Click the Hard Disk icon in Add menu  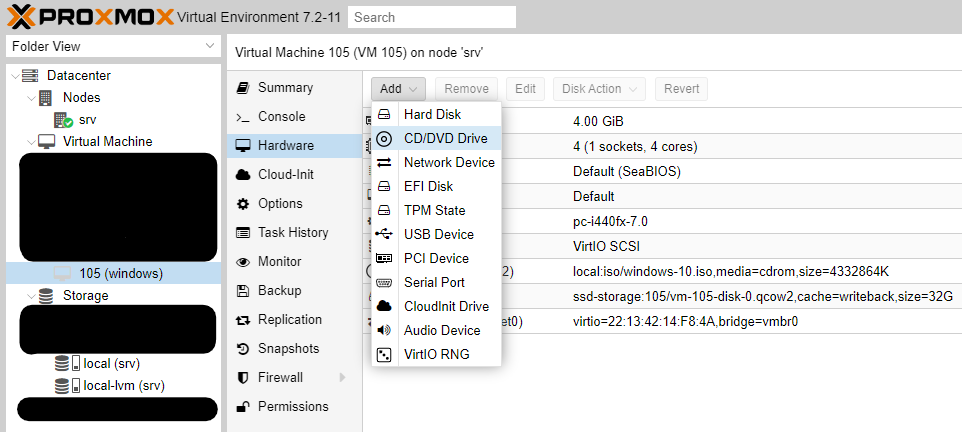click(384, 115)
